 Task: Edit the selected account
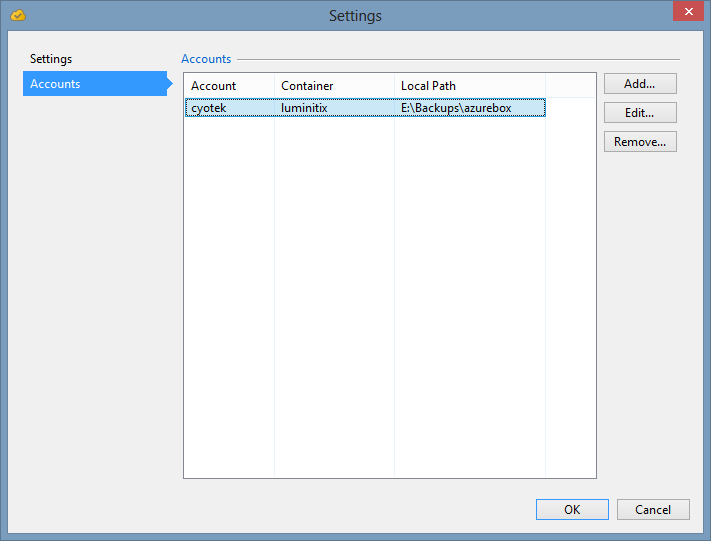640,113
